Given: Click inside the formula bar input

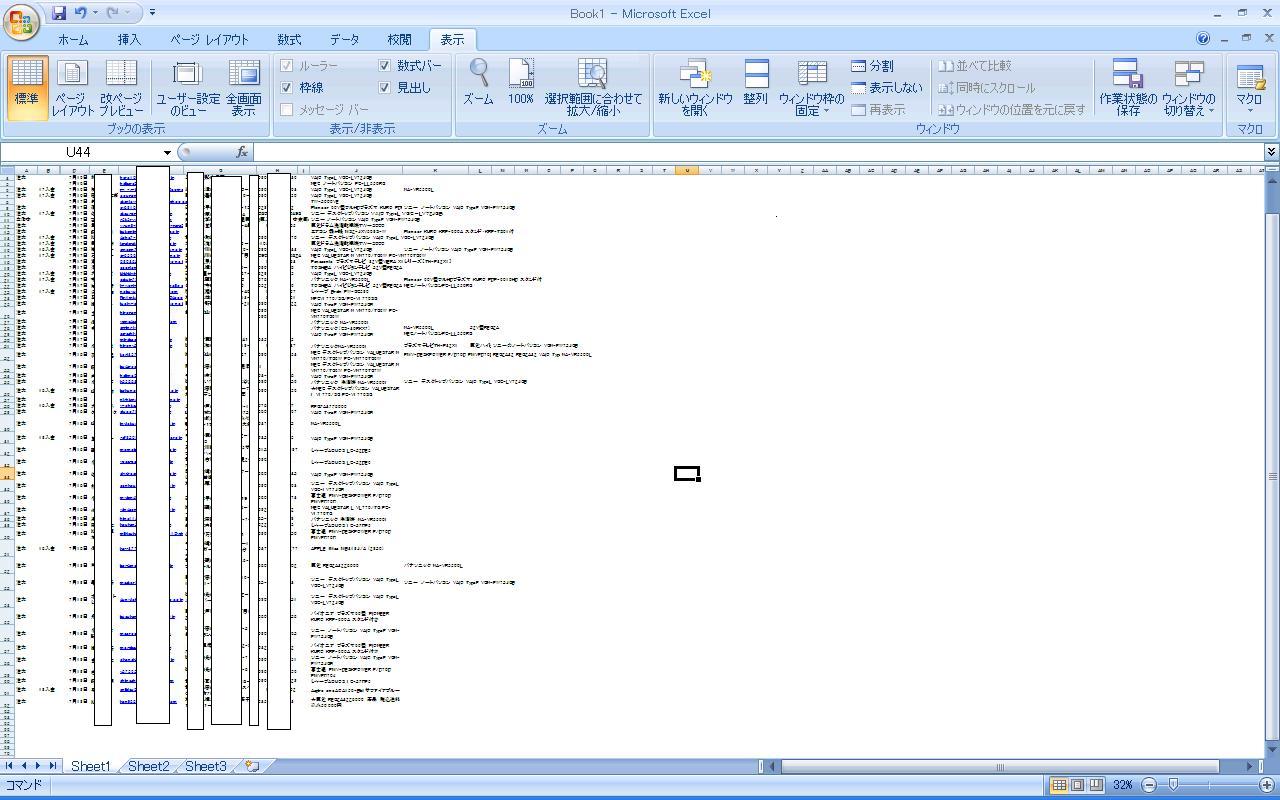Looking at the screenshot, I should coord(757,152).
